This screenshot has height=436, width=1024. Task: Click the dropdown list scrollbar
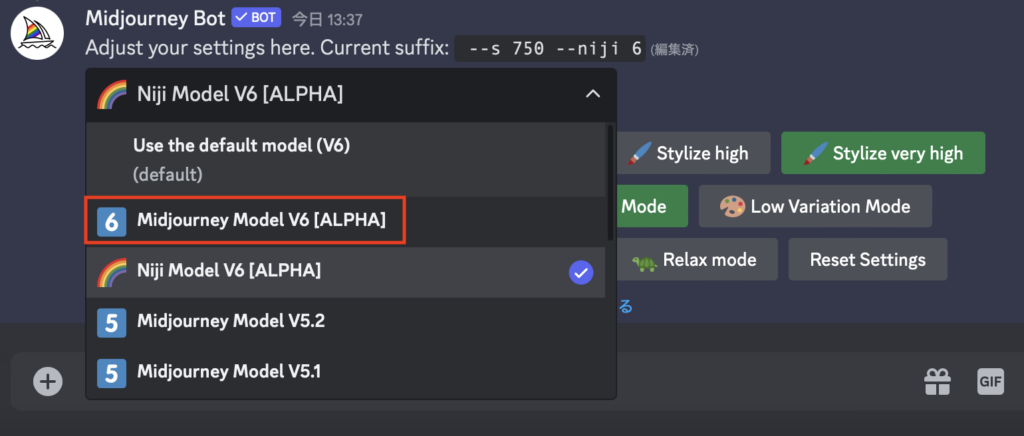[610, 182]
